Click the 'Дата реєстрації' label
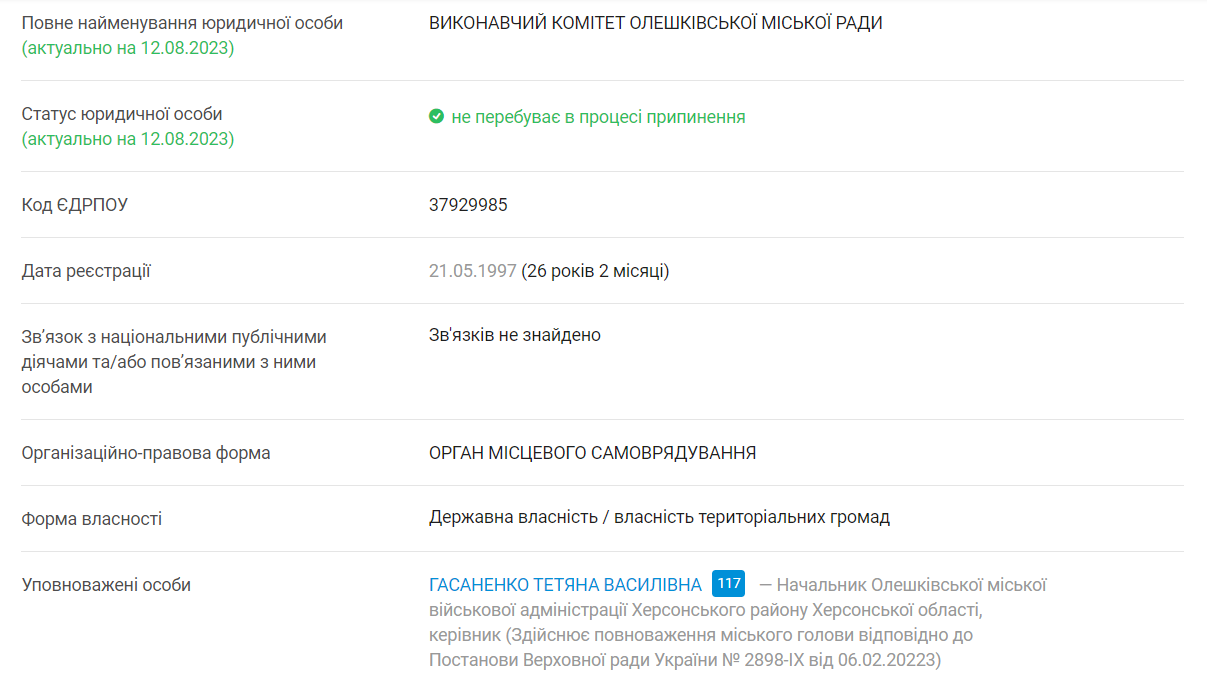The image size is (1207, 685). [86, 271]
